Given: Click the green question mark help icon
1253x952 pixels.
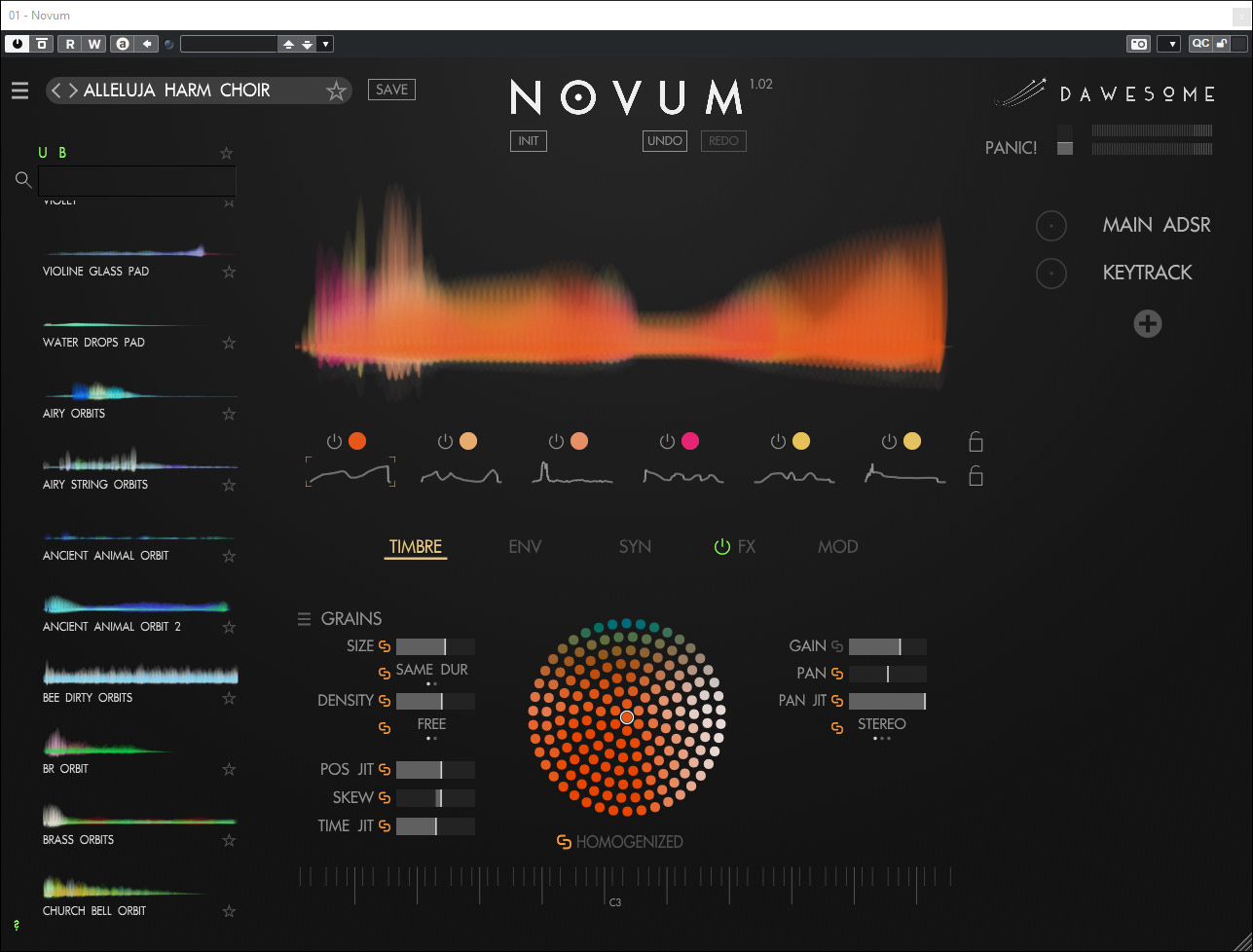Looking at the screenshot, I should (x=16, y=925).
